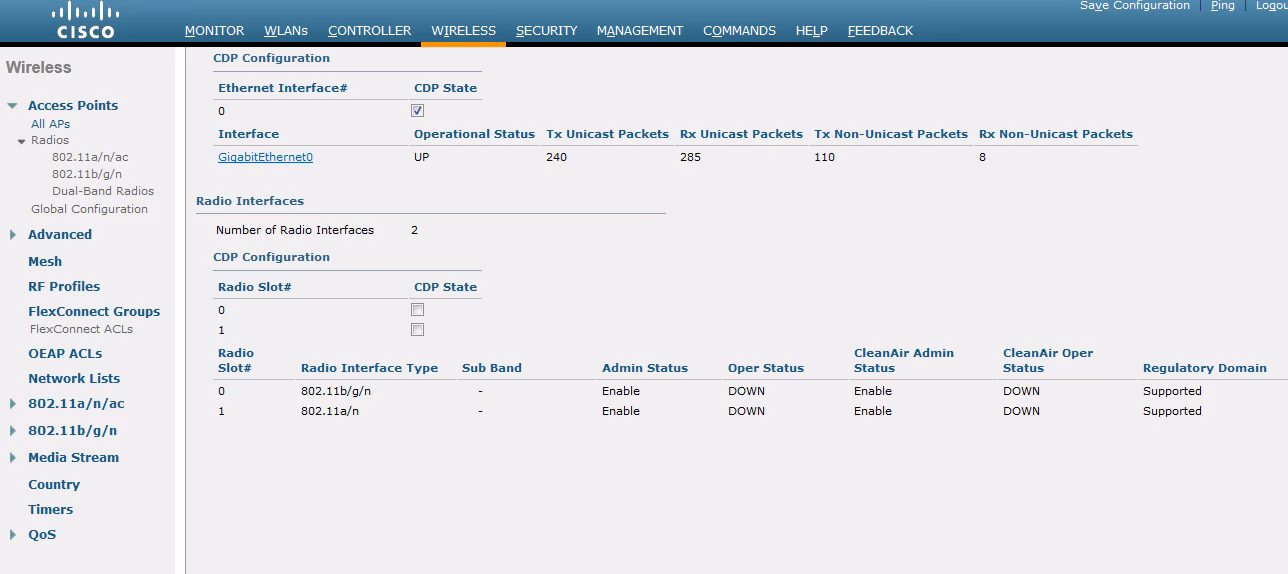Image resolution: width=1288 pixels, height=574 pixels.
Task: Open Dual-Band Radios page
Action: (103, 191)
